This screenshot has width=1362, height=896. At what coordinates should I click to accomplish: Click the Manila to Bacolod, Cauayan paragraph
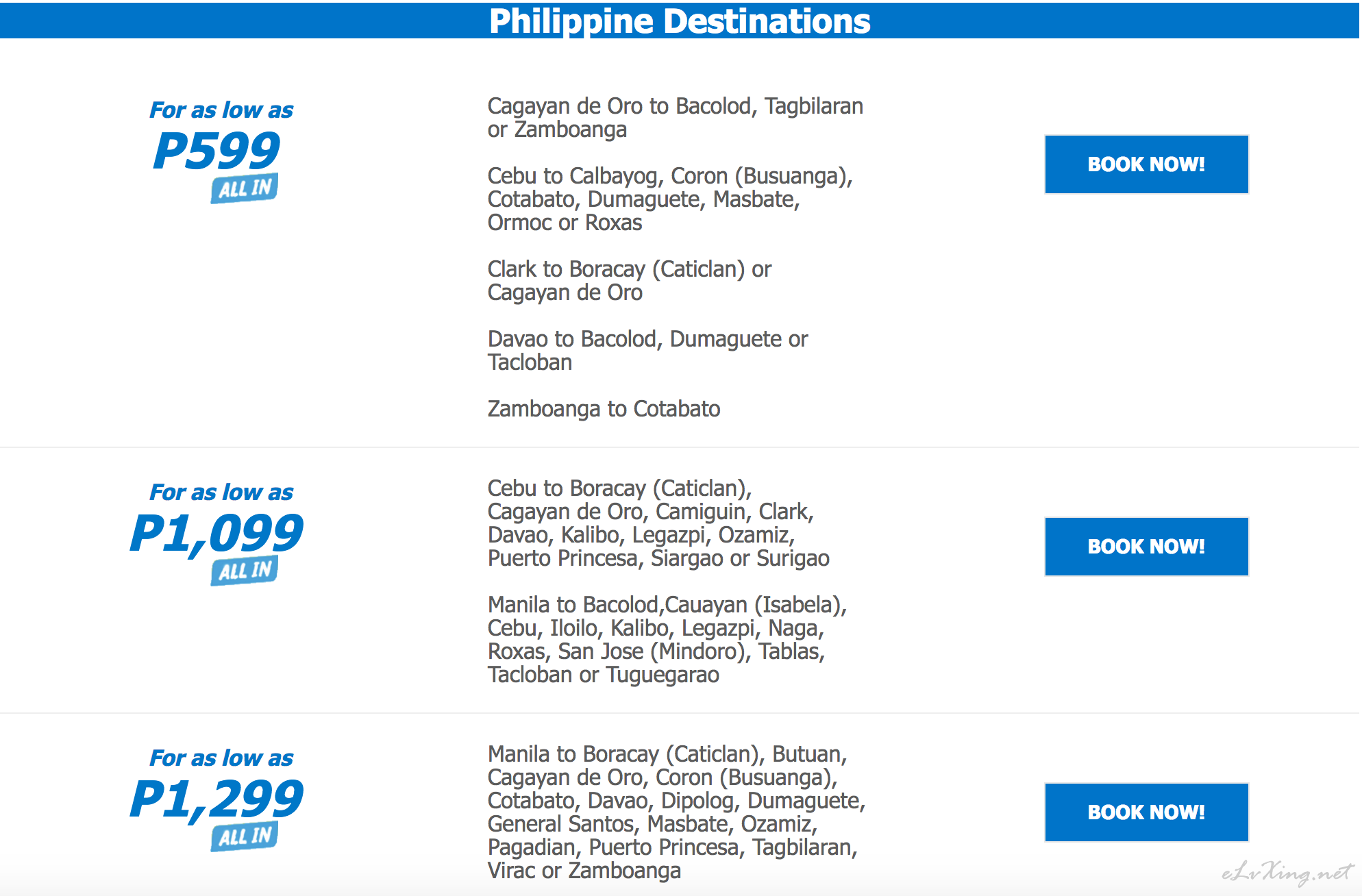pos(667,640)
